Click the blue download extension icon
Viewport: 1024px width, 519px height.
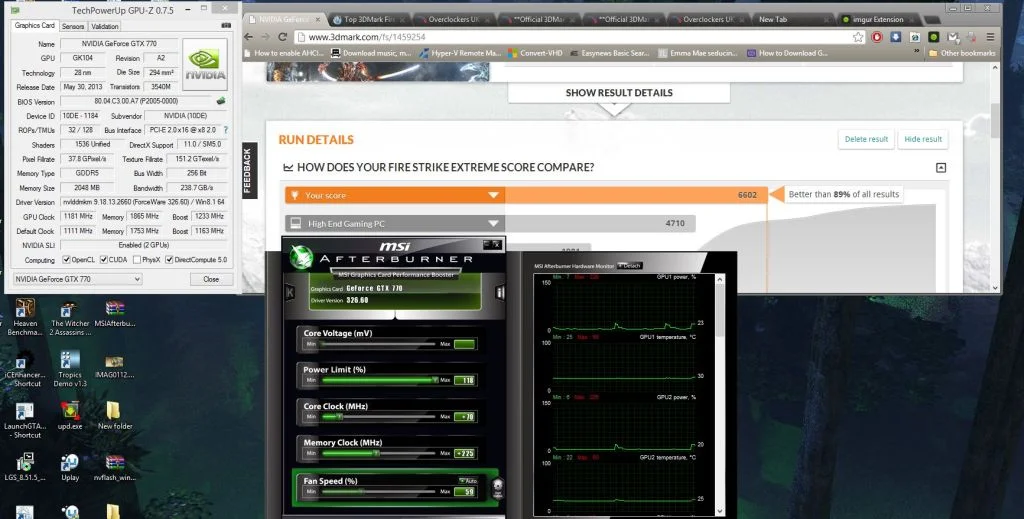[896, 37]
